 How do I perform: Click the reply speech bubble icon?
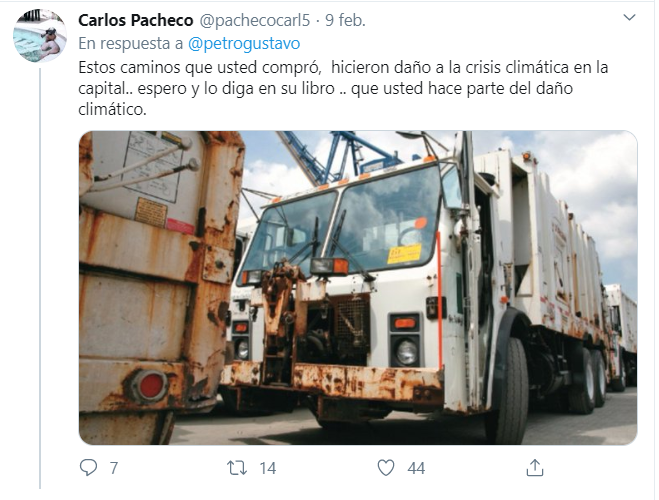[x=88, y=468]
